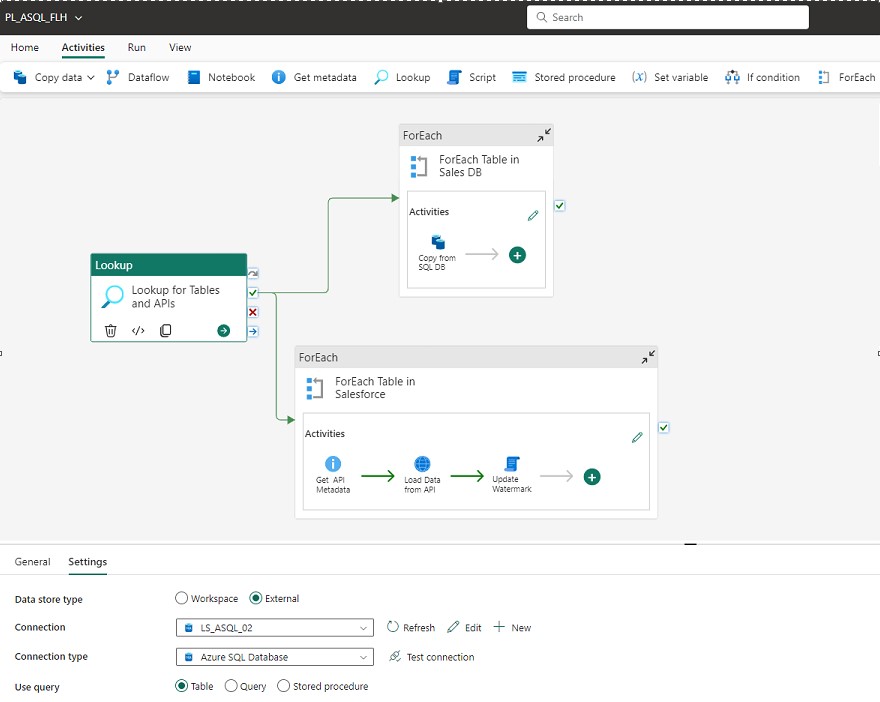880x702 pixels.
Task: Select Stored procedure as query option
Action: (283, 686)
